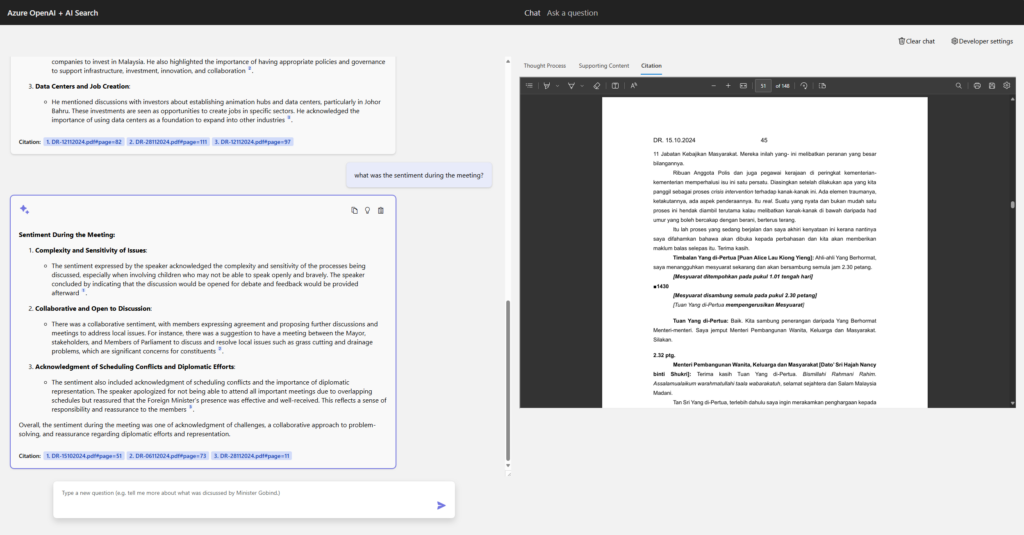Select the PDF highlight tool
The image size is (1024, 535).
[547, 86]
